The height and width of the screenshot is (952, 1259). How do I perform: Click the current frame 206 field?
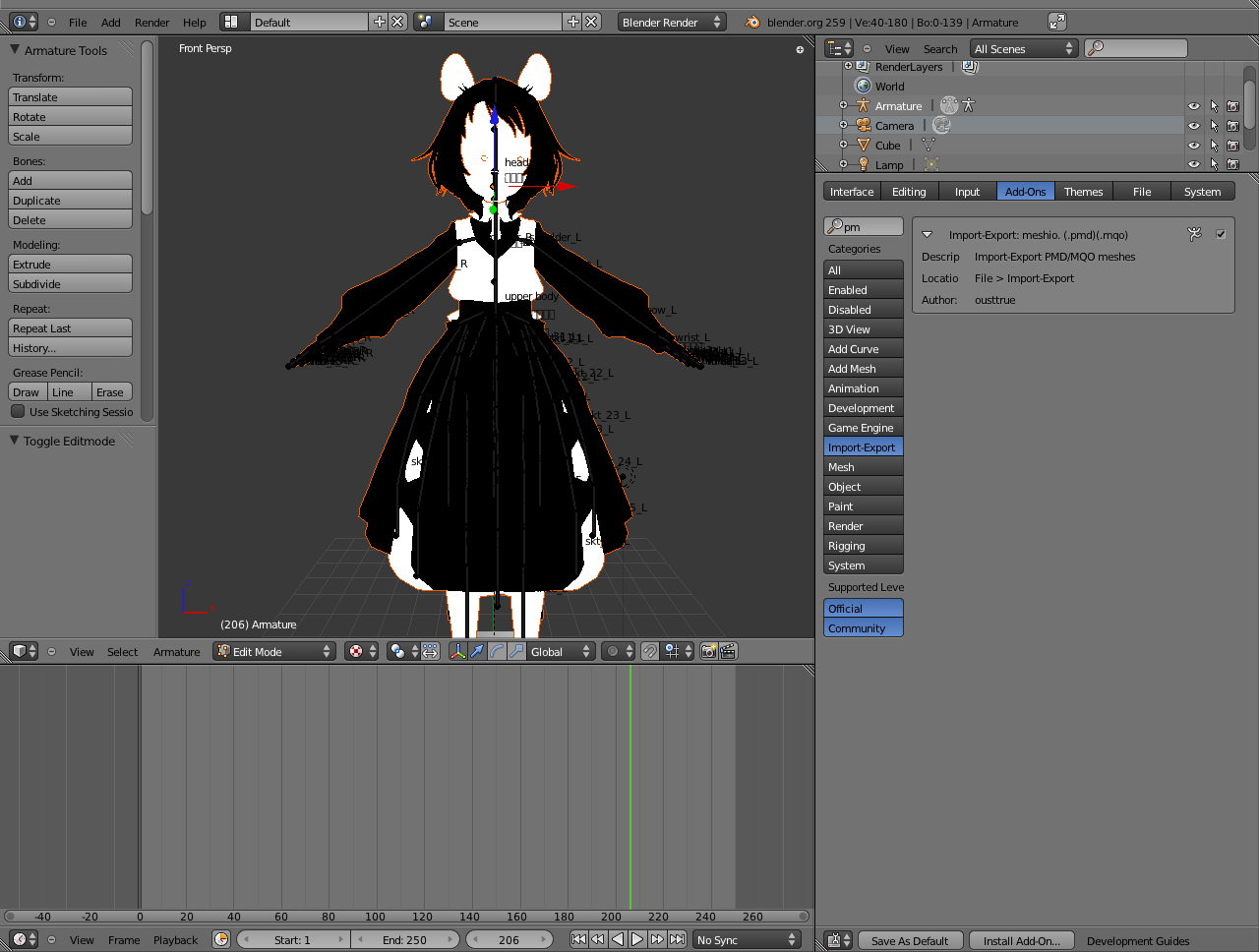coord(509,939)
